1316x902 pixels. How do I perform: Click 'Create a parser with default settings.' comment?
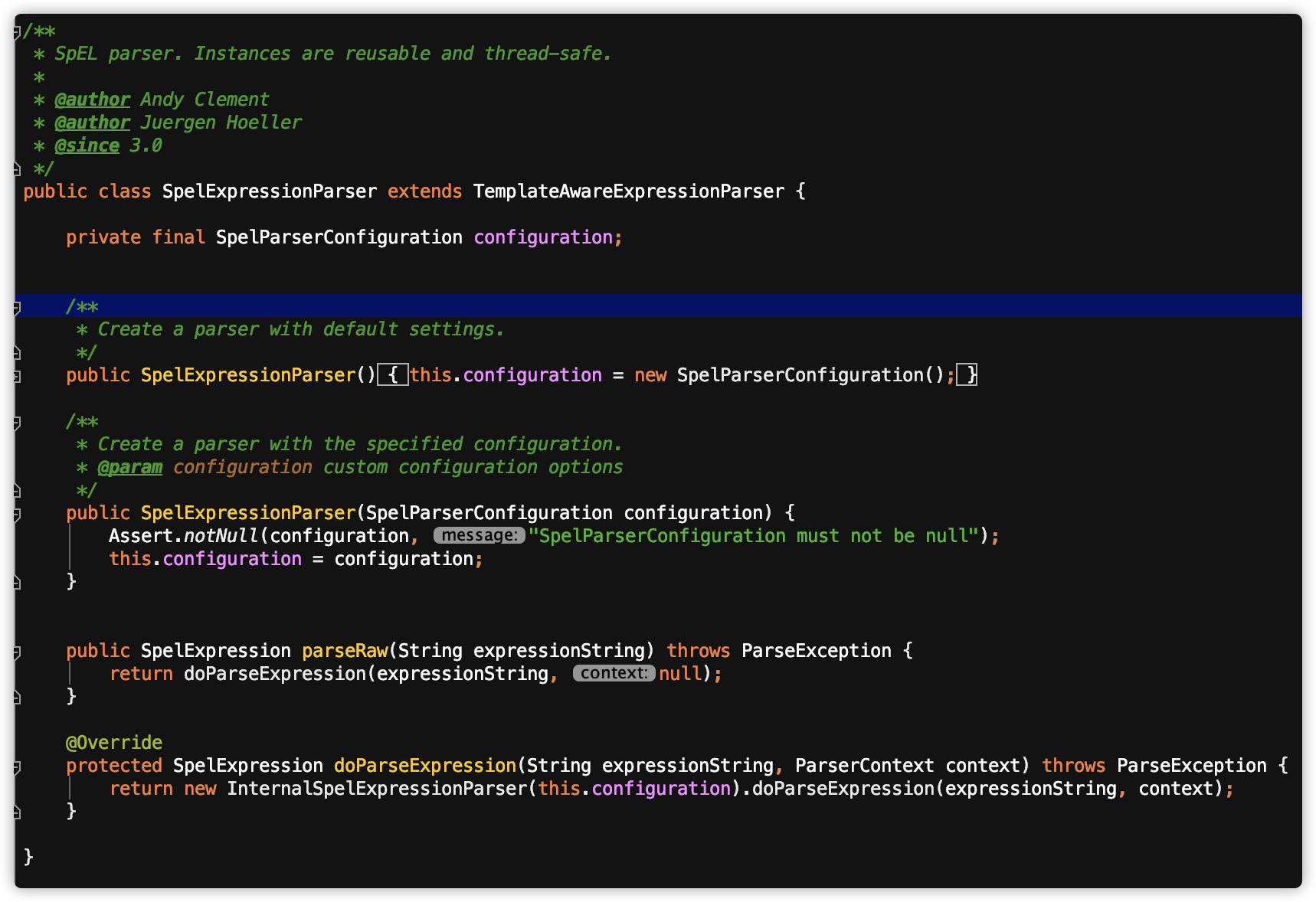(x=301, y=329)
